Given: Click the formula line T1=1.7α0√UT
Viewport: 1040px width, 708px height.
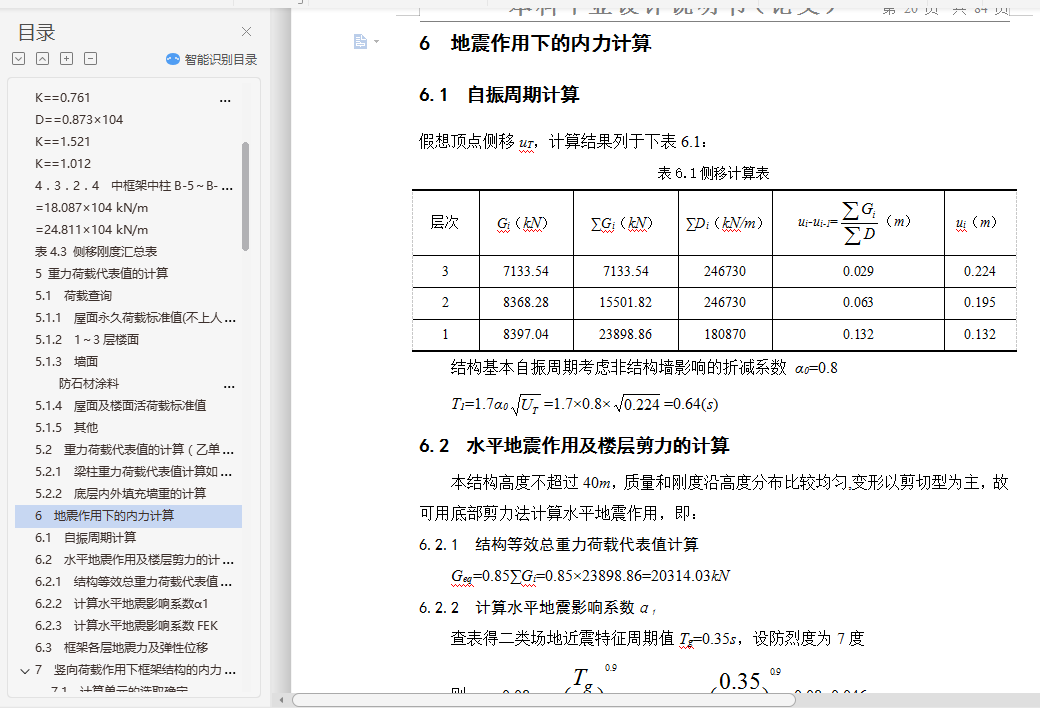Looking at the screenshot, I should point(584,404).
